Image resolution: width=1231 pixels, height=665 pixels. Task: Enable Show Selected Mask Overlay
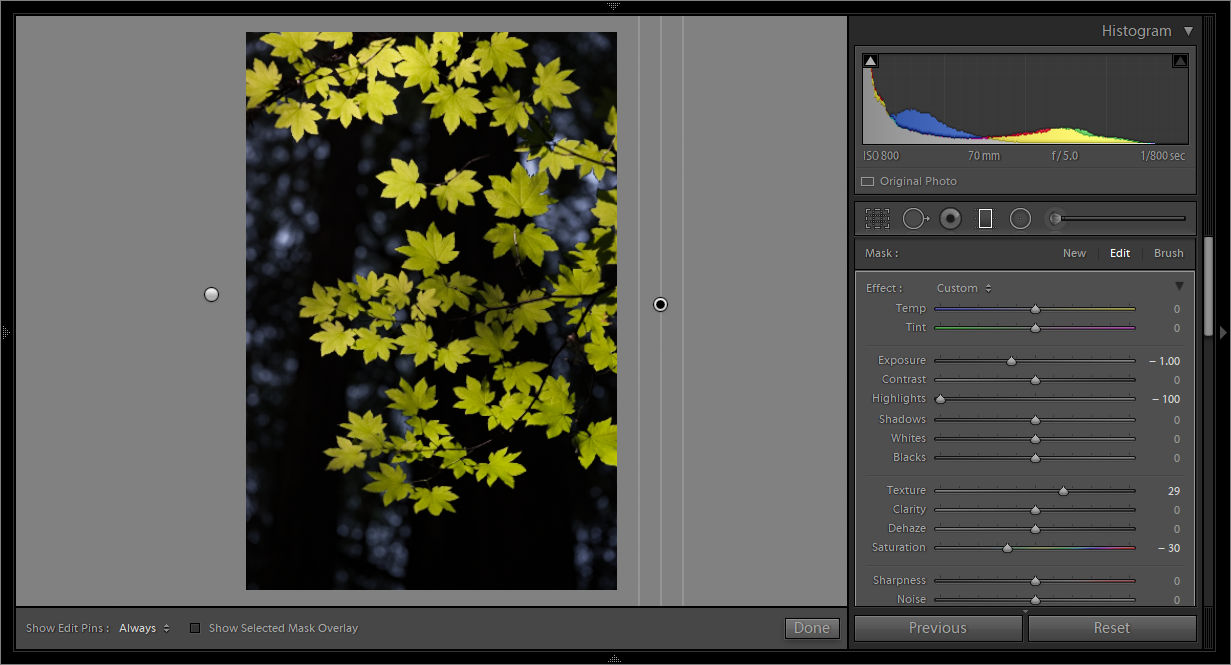tap(195, 628)
